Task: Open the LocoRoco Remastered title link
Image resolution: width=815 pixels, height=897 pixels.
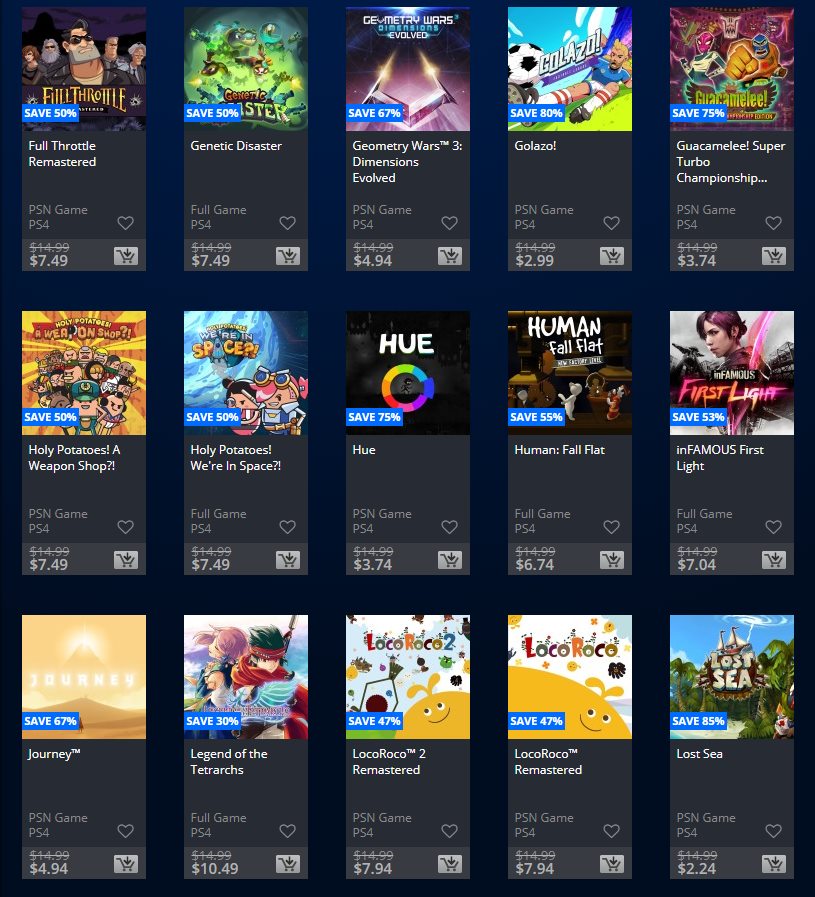Action: (548, 761)
